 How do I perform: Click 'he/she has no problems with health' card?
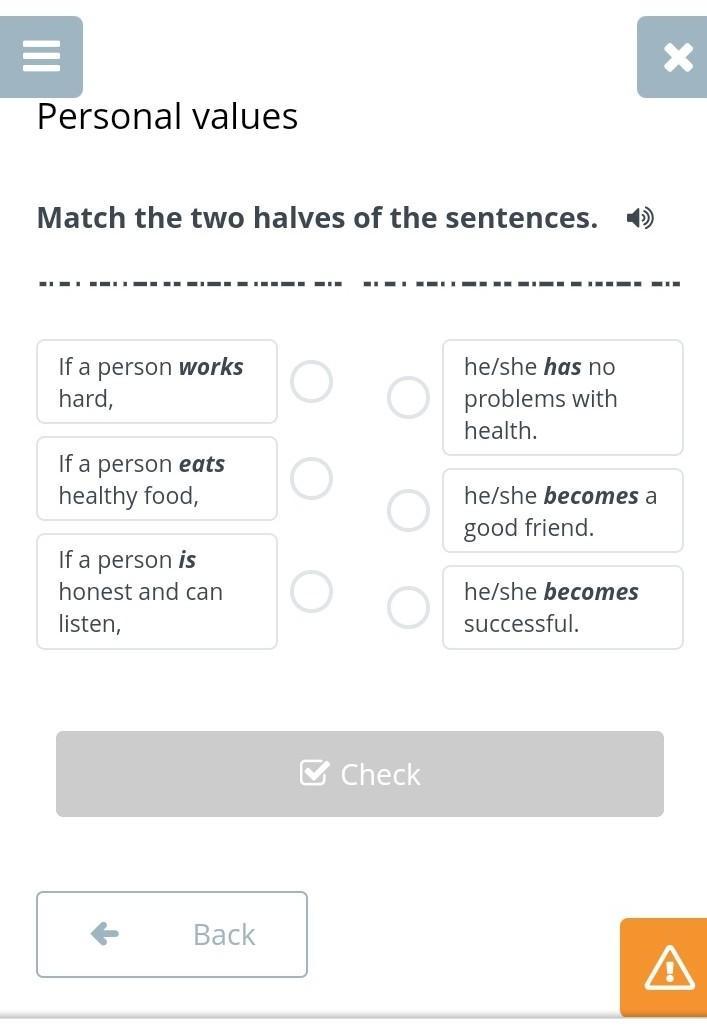[x=562, y=398]
